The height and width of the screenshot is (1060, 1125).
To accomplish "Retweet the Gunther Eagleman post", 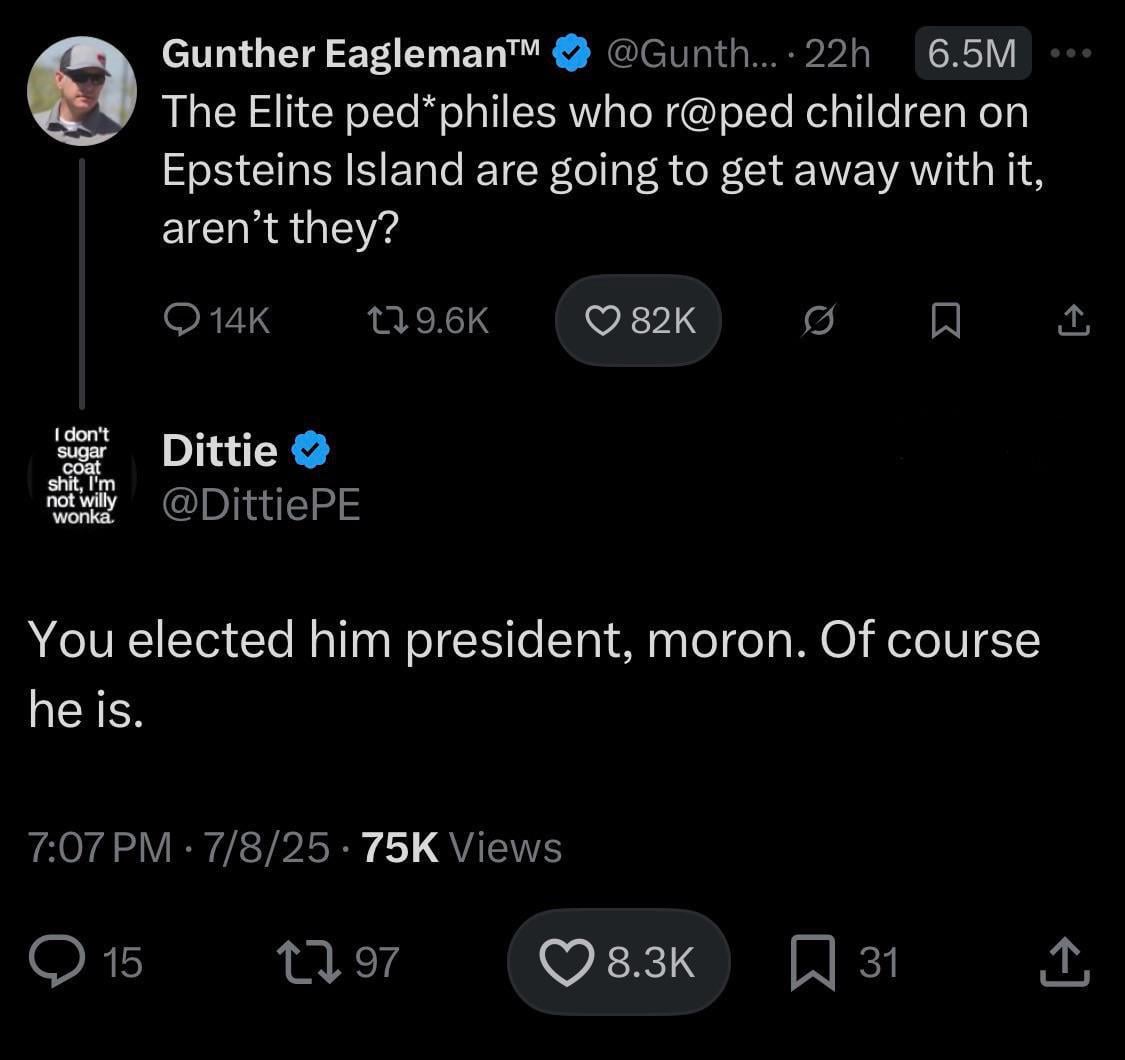I will (x=382, y=320).
